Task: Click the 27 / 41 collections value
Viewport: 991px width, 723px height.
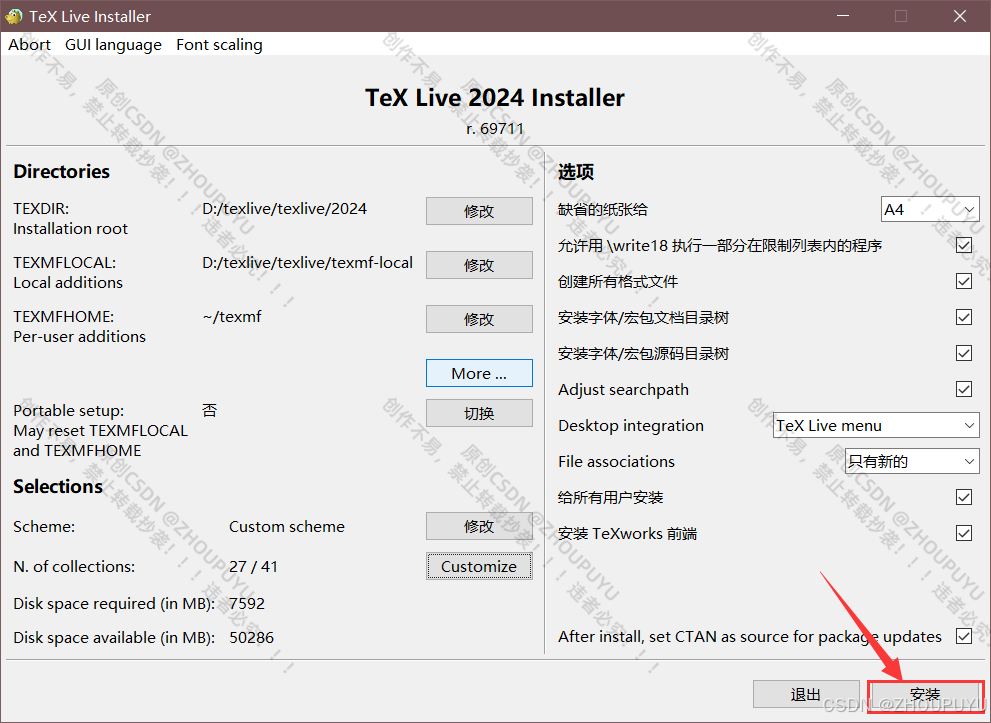Action: click(253, 566)
